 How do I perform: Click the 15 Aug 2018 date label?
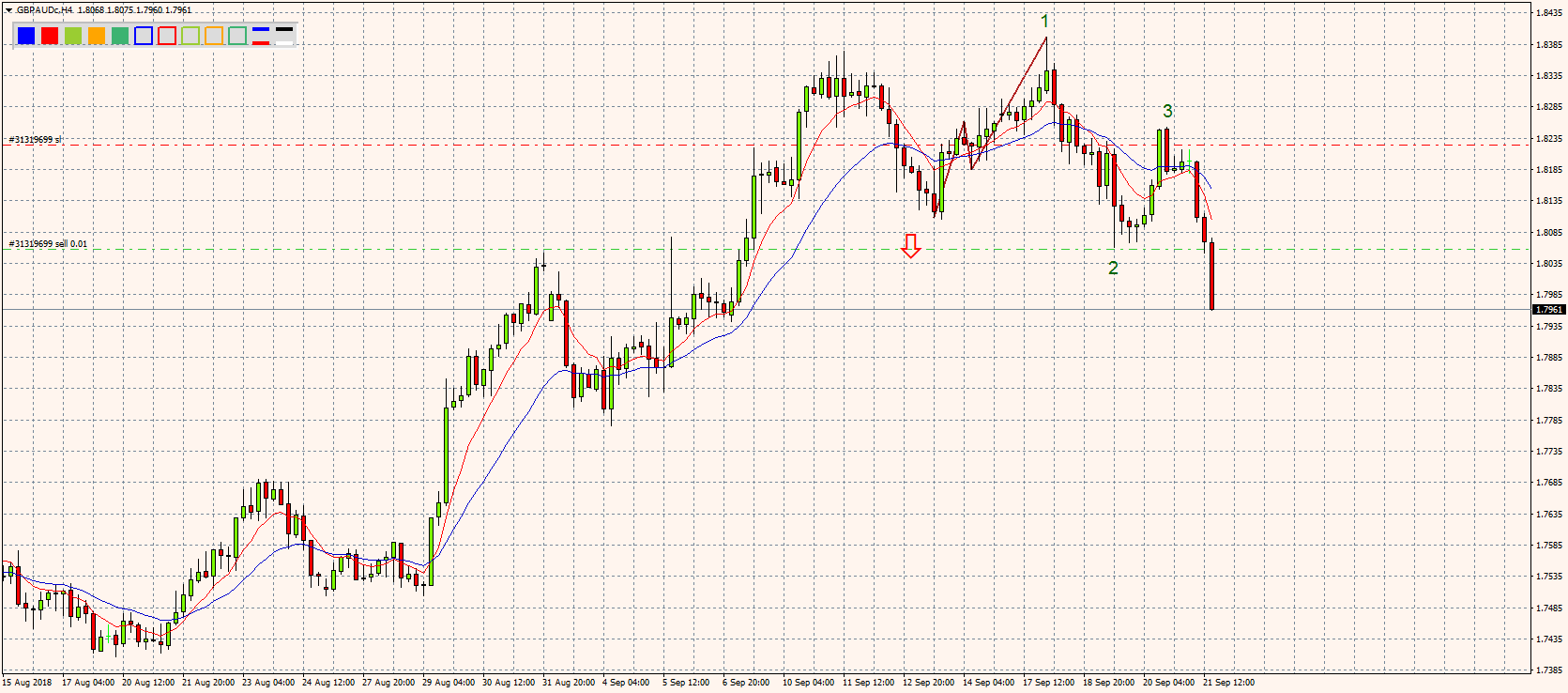27,683
